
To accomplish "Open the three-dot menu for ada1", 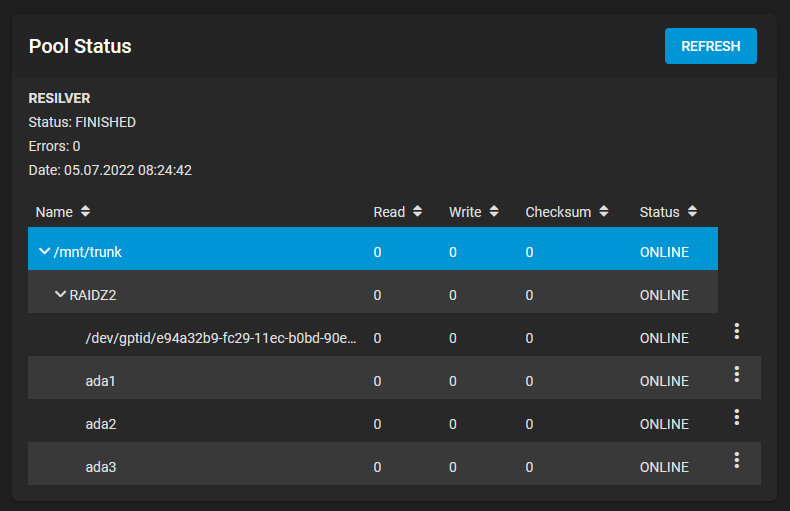I will 737,374.
